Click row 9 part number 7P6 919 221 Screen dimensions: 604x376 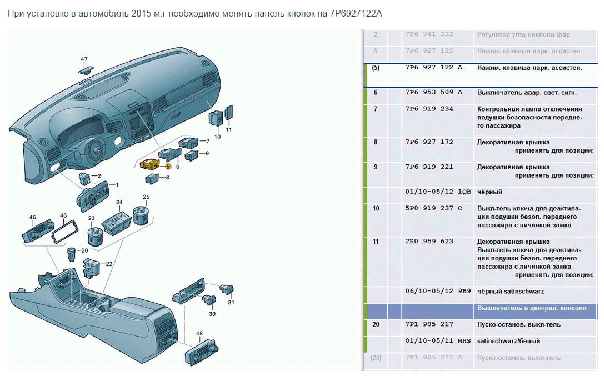click(429, 167)
